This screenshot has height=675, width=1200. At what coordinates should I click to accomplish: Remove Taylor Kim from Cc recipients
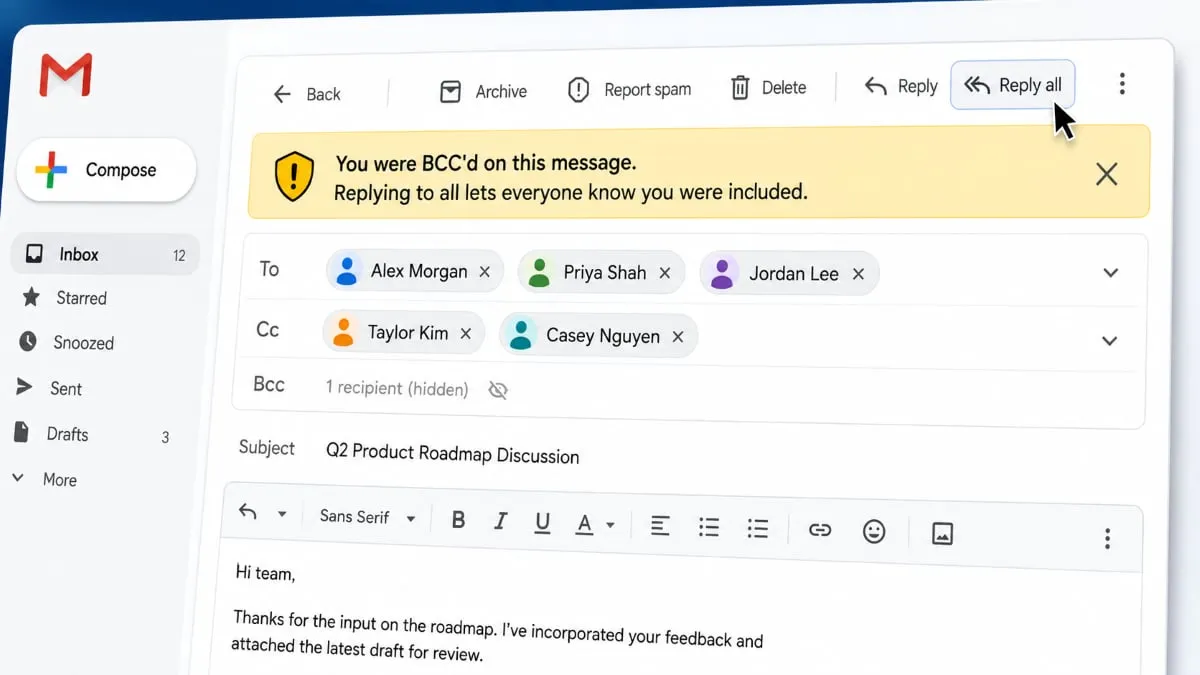(465, 334)
